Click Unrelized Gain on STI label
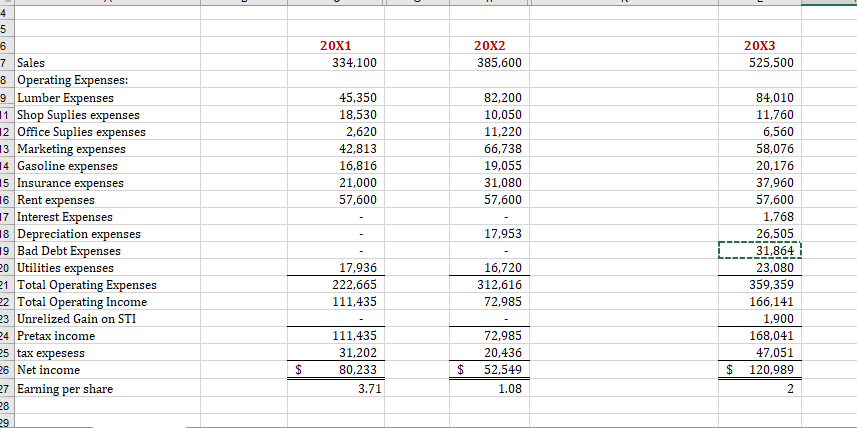857x428 pixels. (77, 319)
